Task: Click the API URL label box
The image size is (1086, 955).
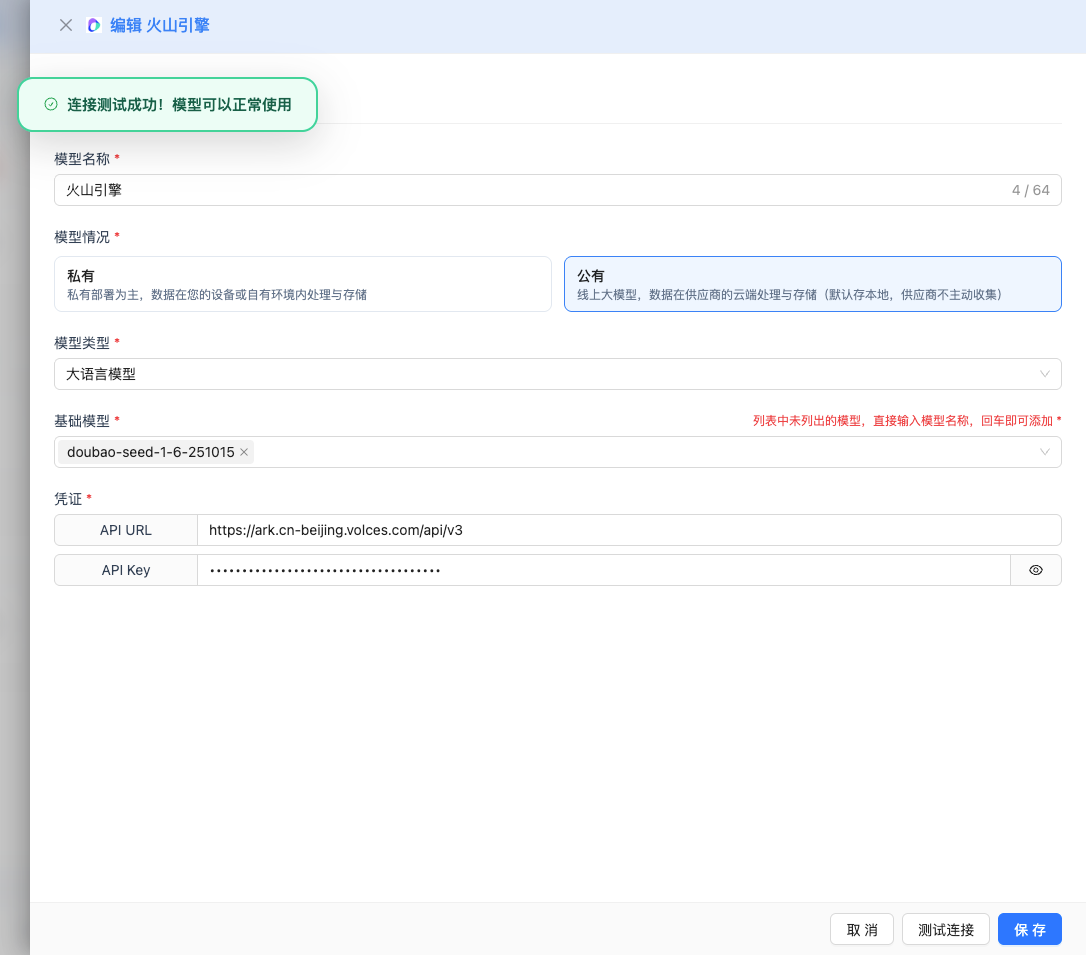Action: (126, 530)
